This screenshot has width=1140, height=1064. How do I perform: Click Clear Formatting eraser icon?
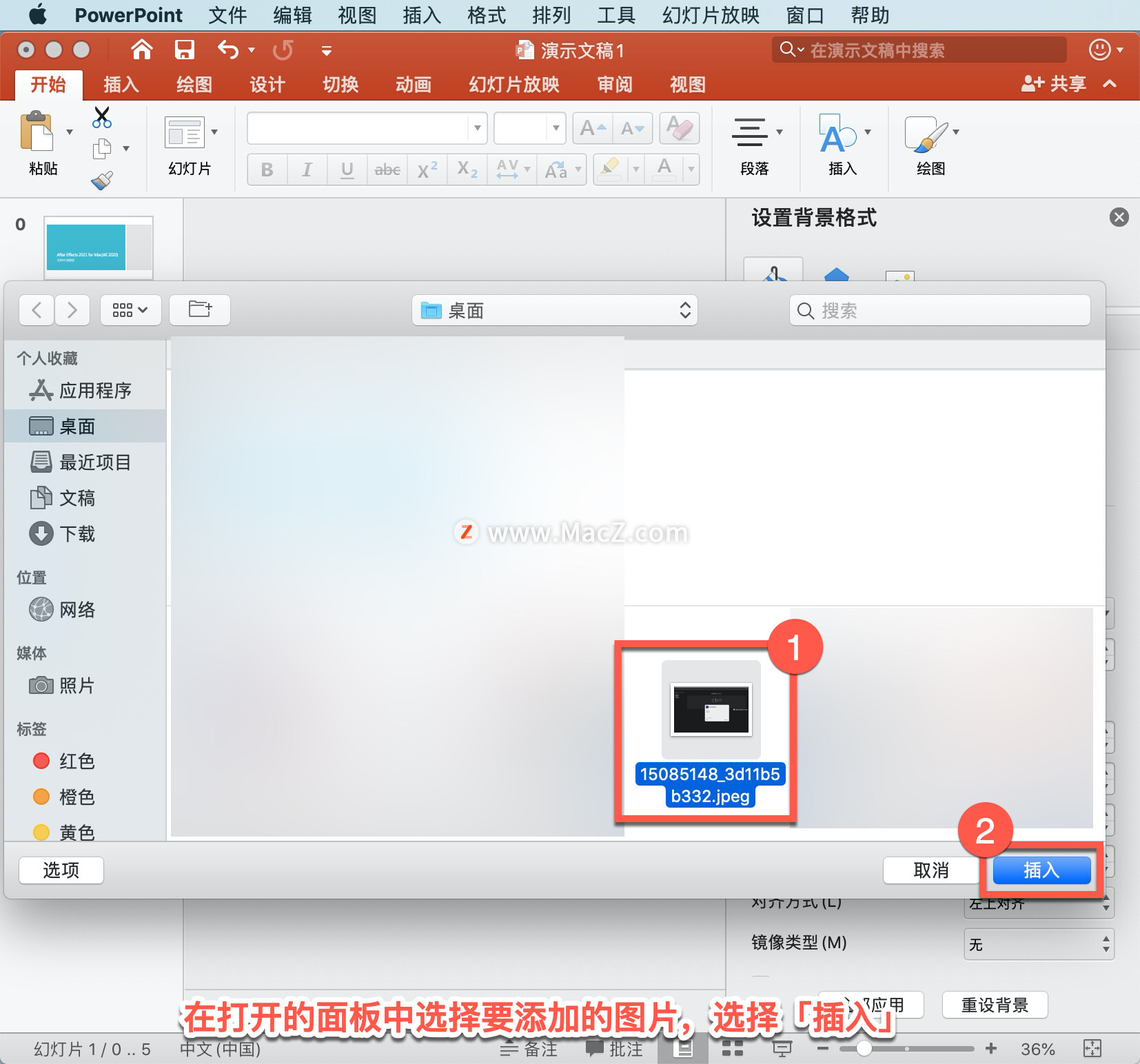[x=680, y=128]
